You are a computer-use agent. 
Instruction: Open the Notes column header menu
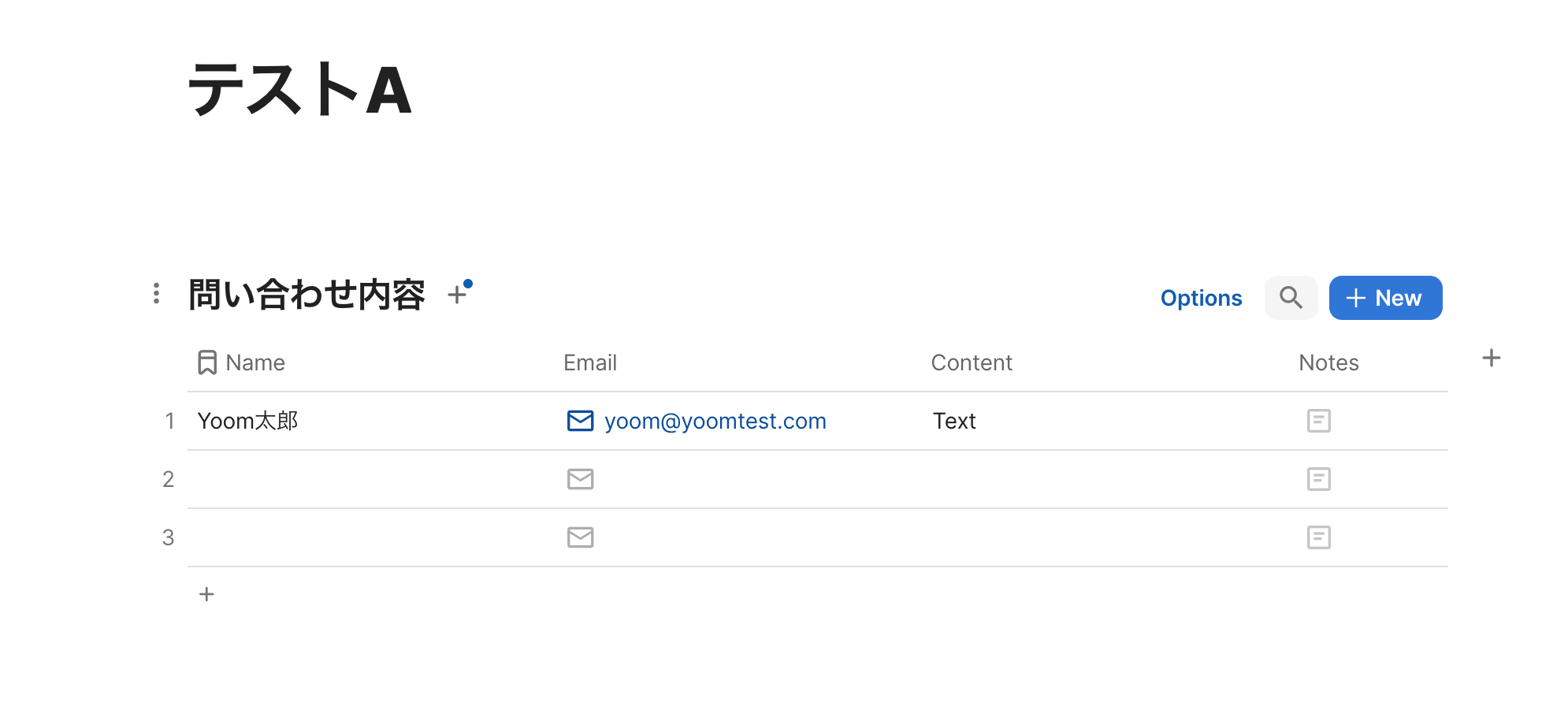tap(1328, 362)
